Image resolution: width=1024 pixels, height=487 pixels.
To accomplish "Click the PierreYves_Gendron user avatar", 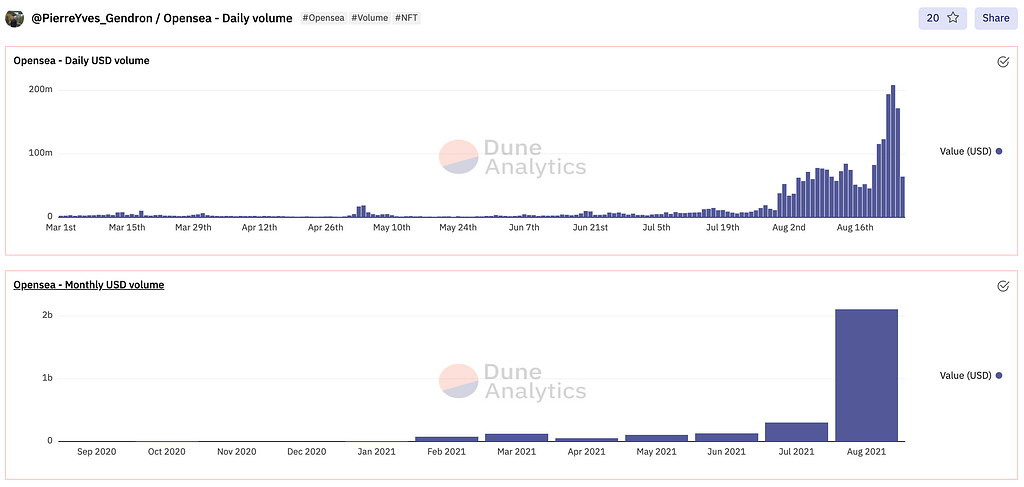I will coord(15,18).
